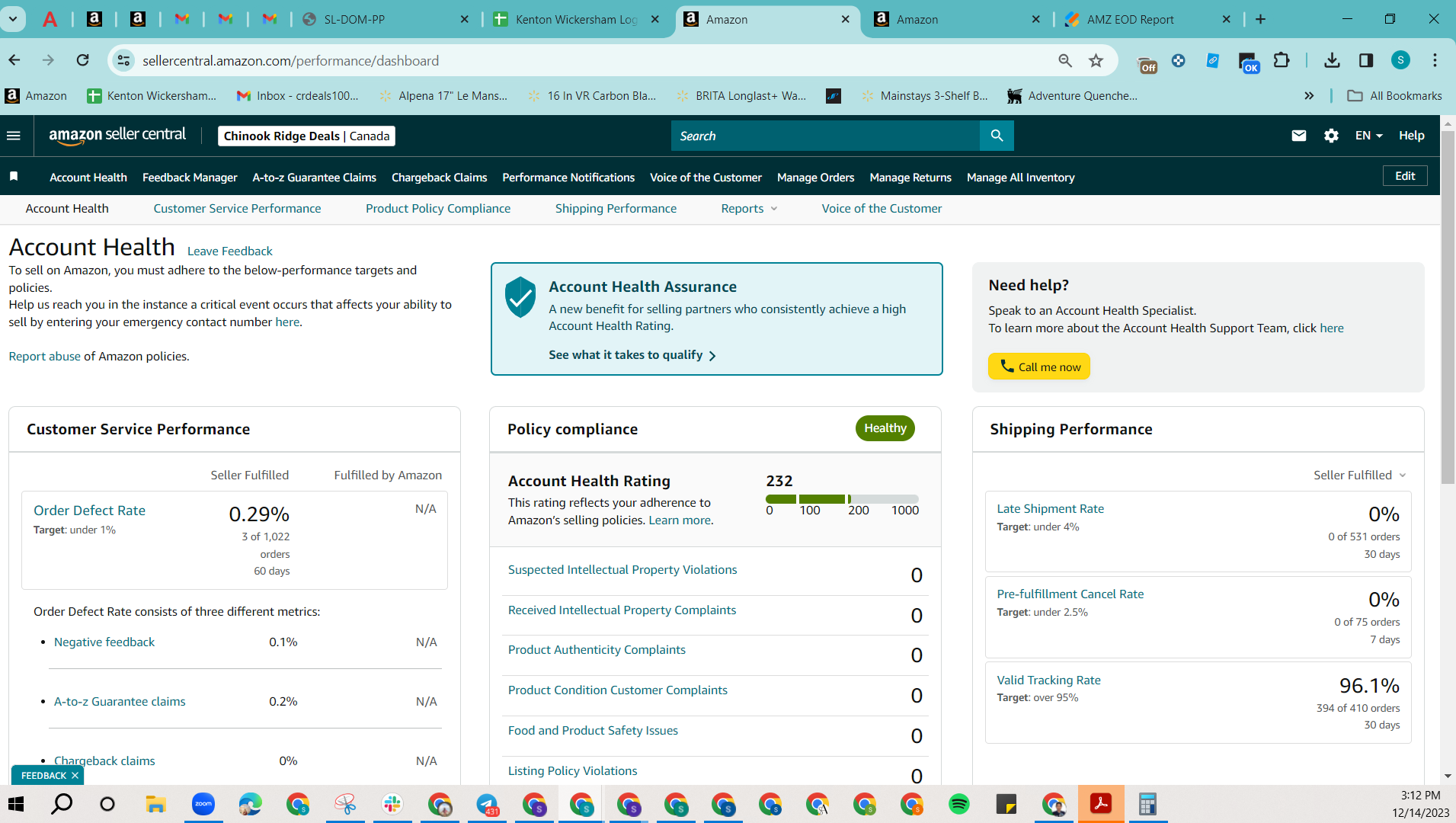The width and height of the screenshot is (1456, 823).
Task: Click the Edit favorites button
Action: [1405, 176]
